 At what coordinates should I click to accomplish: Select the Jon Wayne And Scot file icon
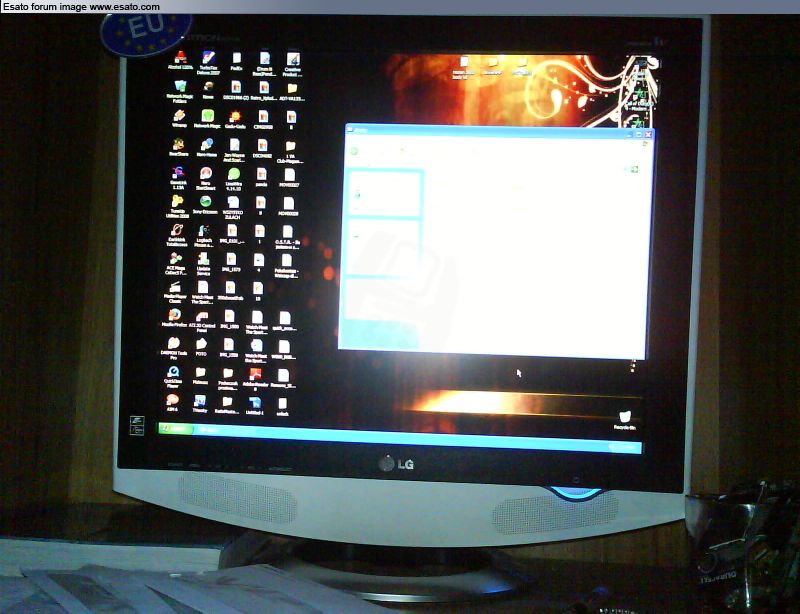[x=234, y=150]
